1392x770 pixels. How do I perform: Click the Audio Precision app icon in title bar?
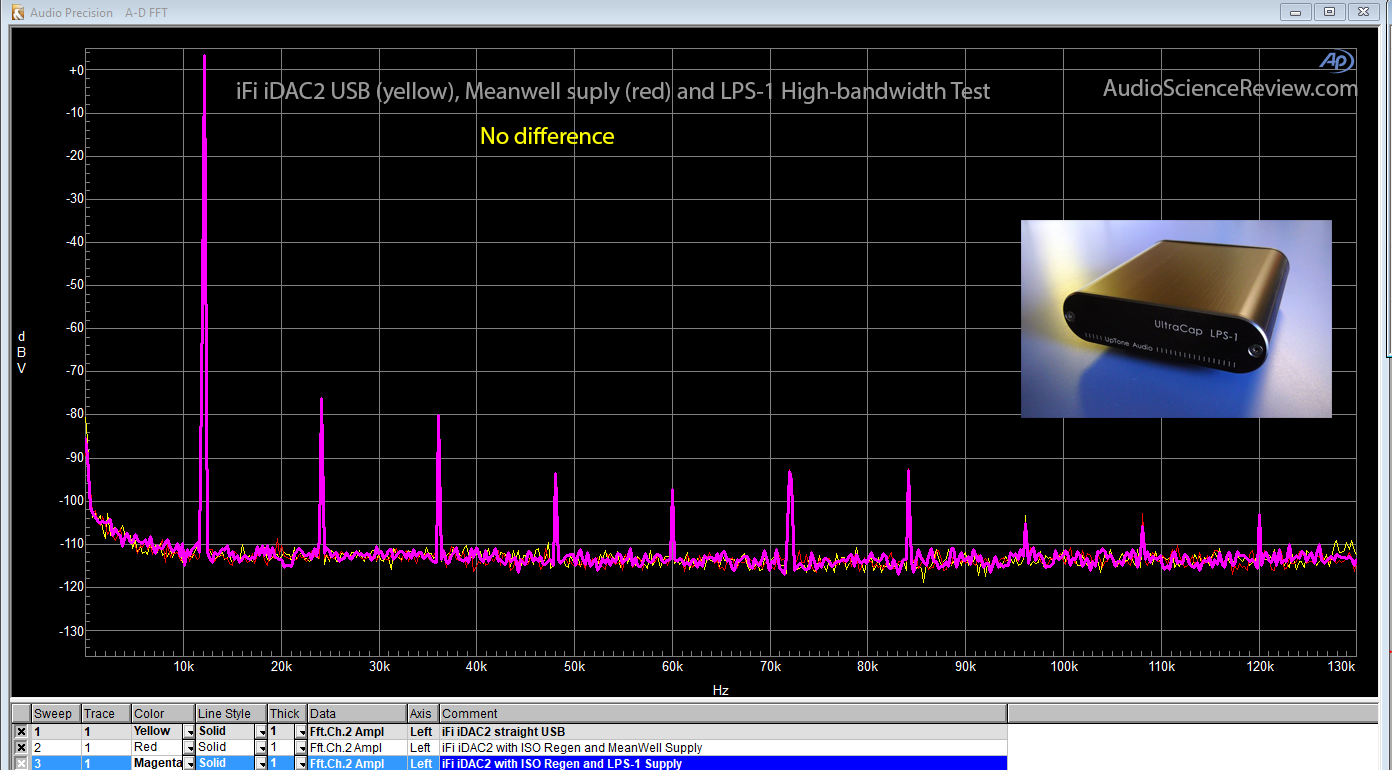[x=17, y=13]
